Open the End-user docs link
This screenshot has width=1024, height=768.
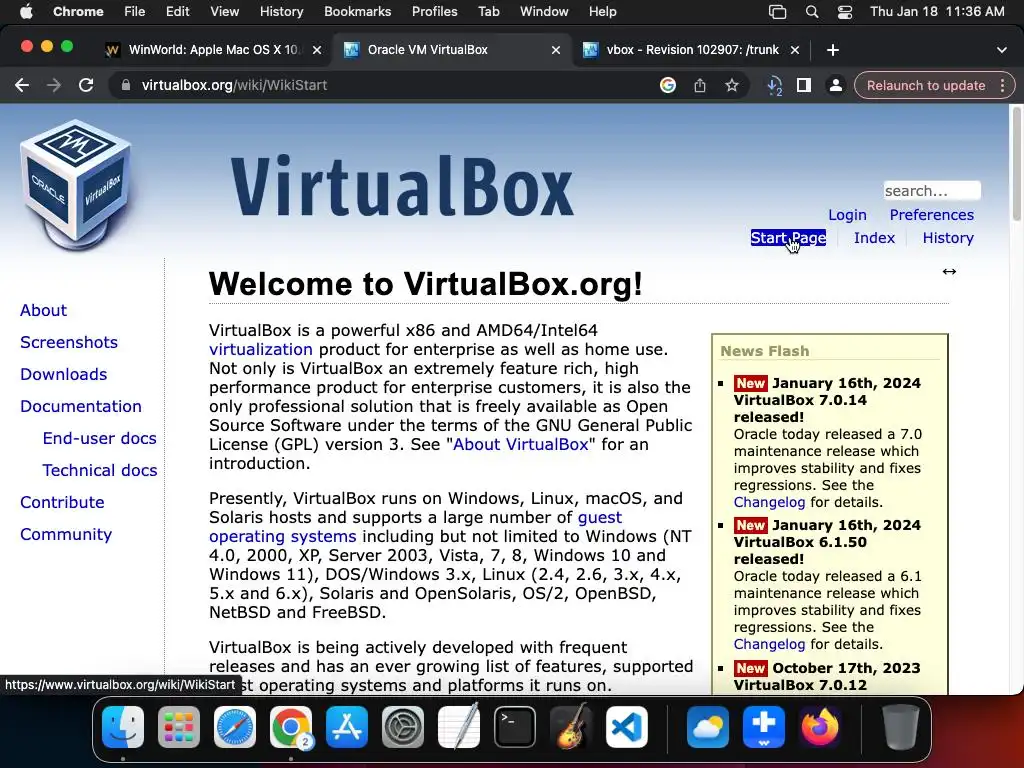coord(99,438)
